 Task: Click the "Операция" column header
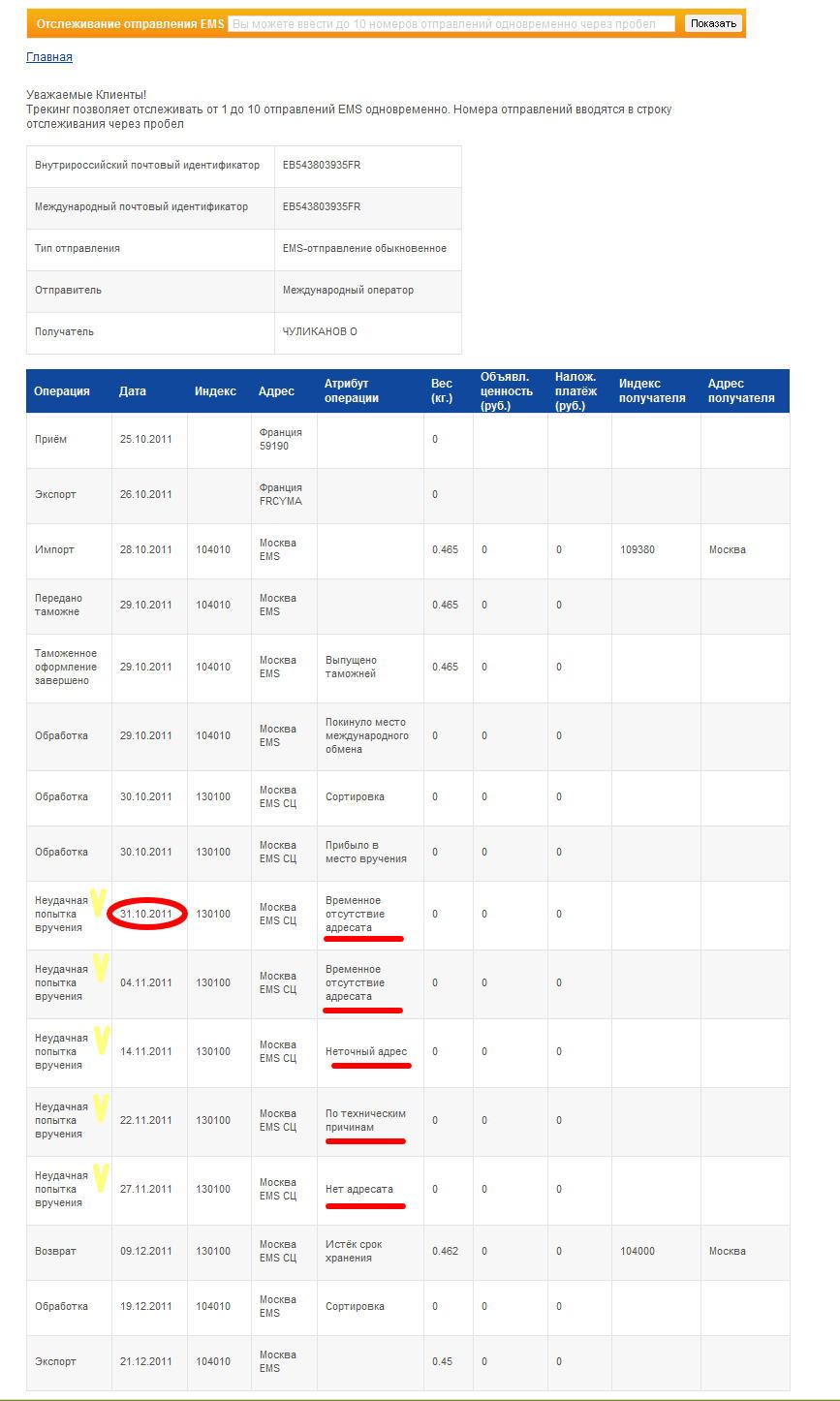pos(62,391)
